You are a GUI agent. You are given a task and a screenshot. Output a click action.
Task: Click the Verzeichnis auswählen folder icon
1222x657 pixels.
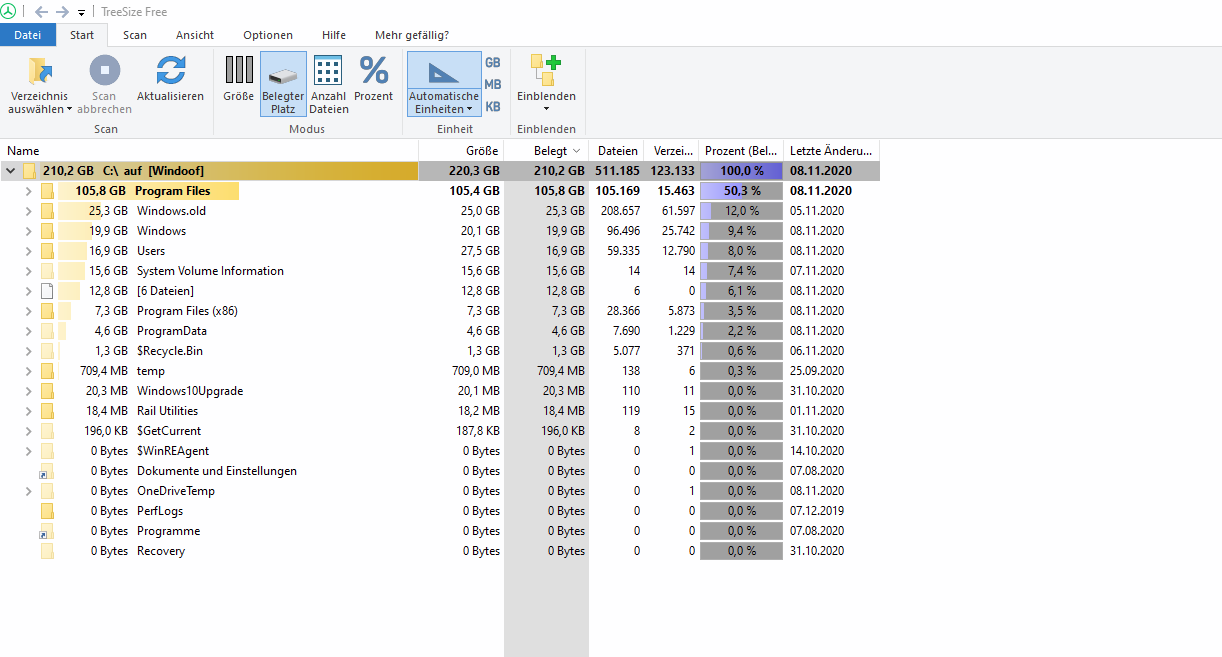click(x=41, y=71)
